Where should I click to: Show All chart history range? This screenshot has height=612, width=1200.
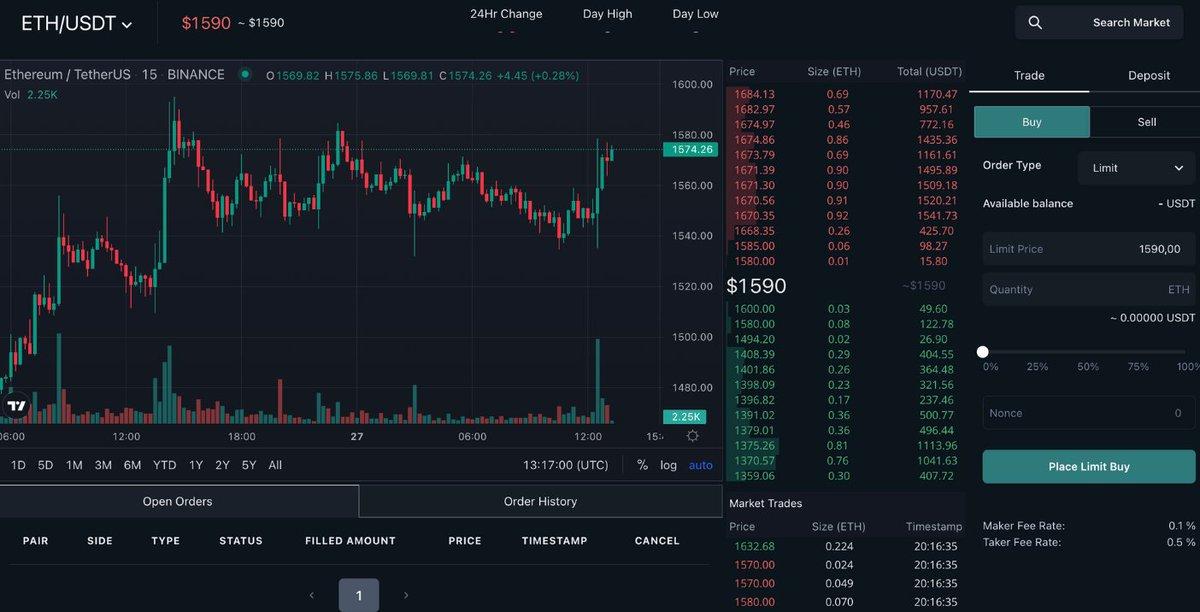(x=275, y=465)
